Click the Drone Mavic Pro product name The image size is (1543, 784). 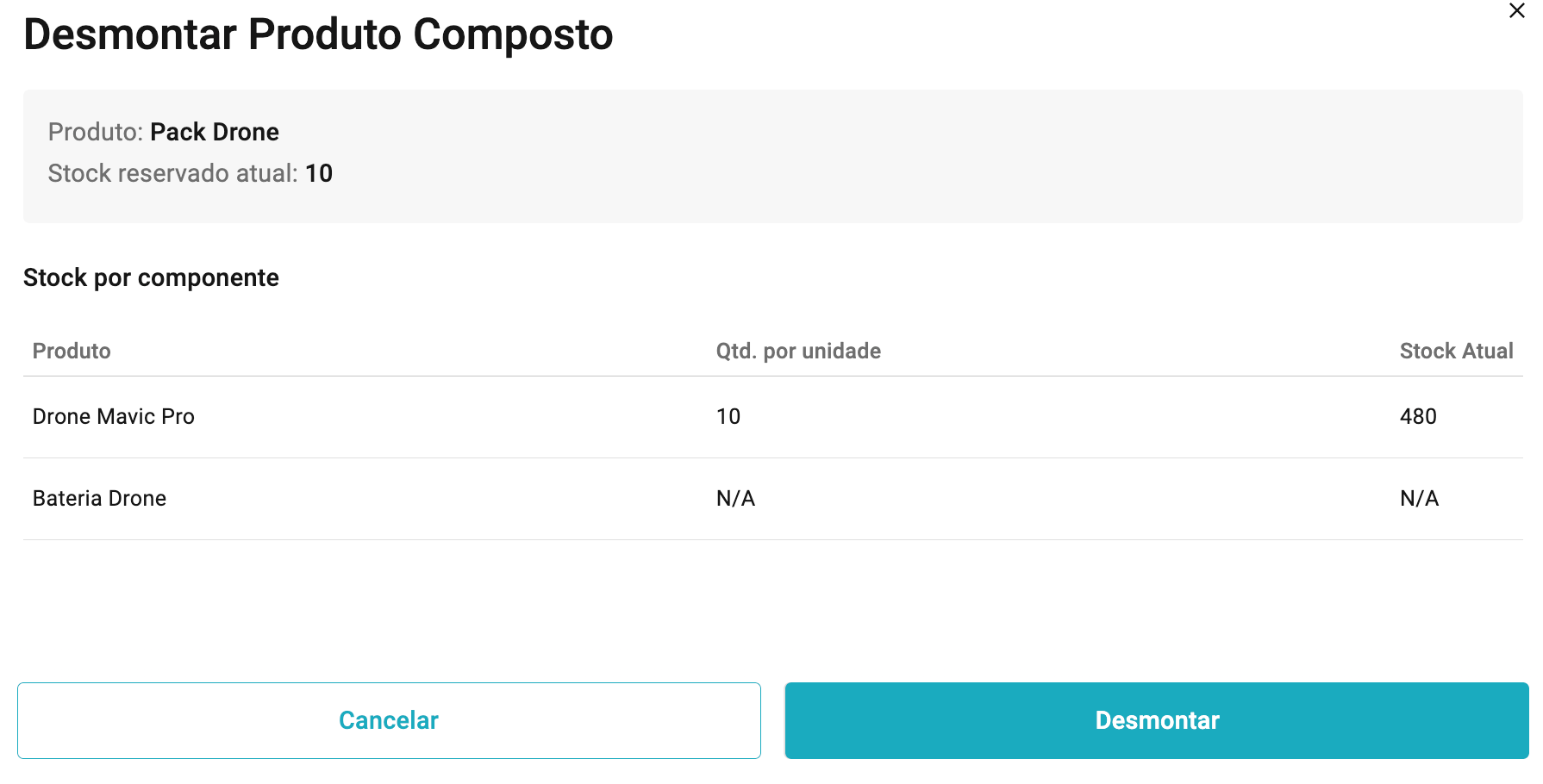tap(114, 417)
